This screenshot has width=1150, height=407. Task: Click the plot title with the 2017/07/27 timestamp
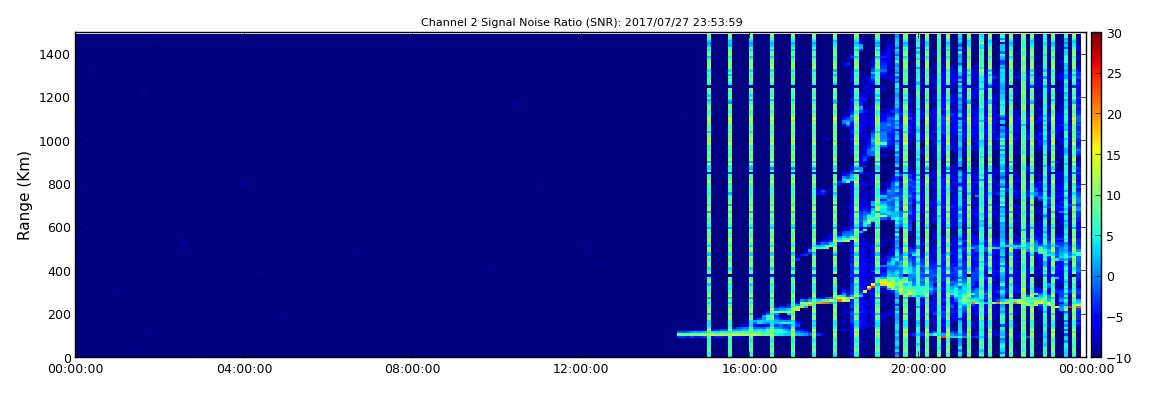(x=582, y=23)
